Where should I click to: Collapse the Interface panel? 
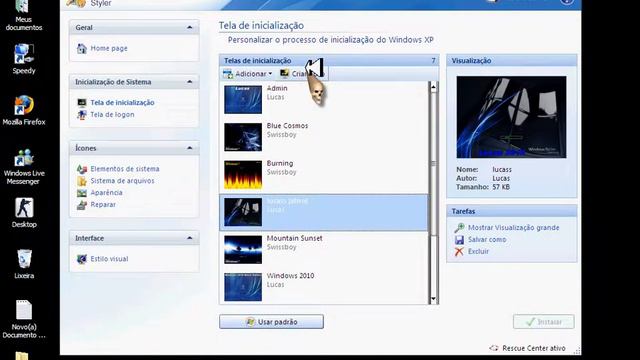click(x=189, y=238)
